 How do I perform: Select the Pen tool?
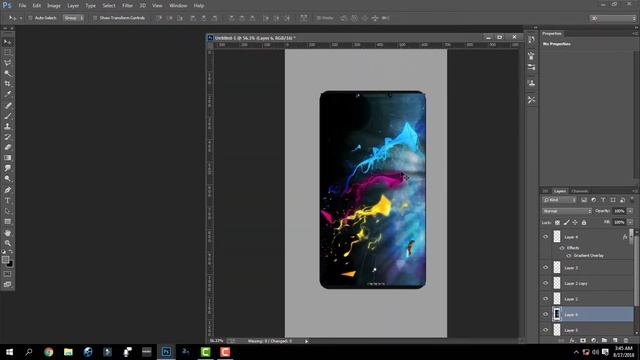(x=7, y=190)
